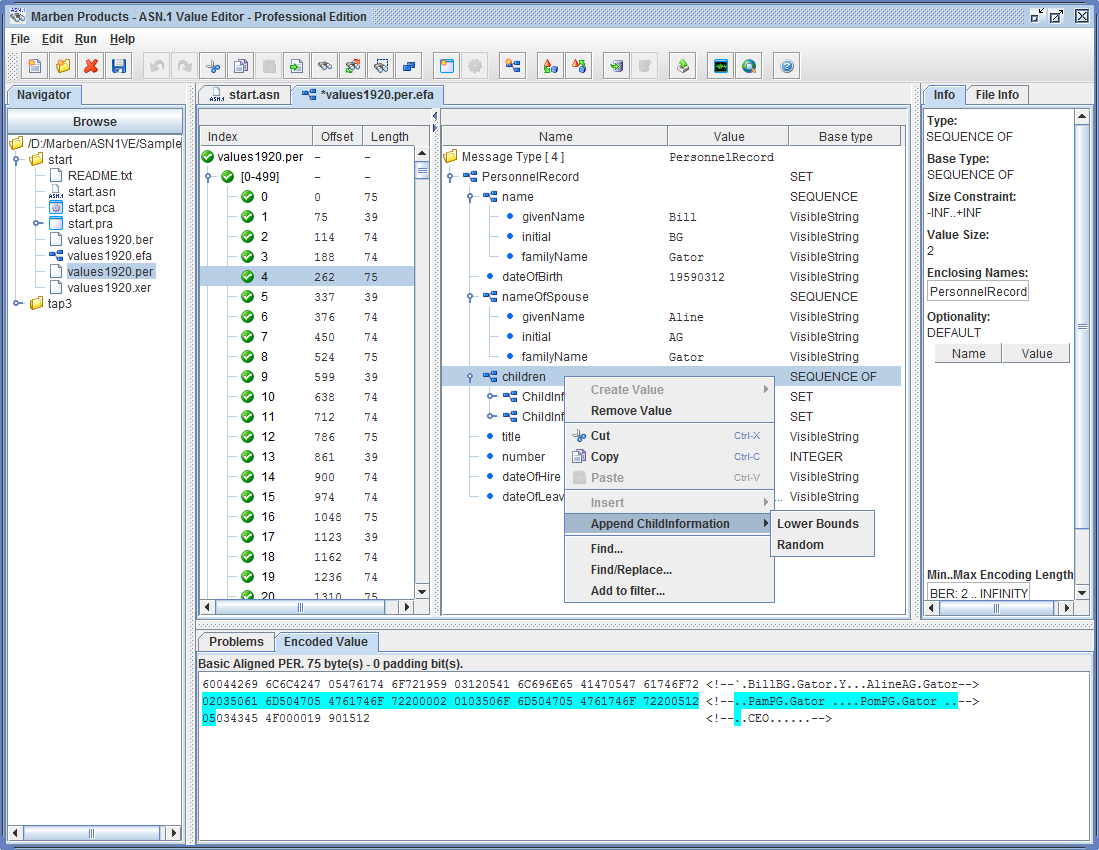
Task: Click the shapes with green arrow toolbar icon
Action: [x=579, y=66]
